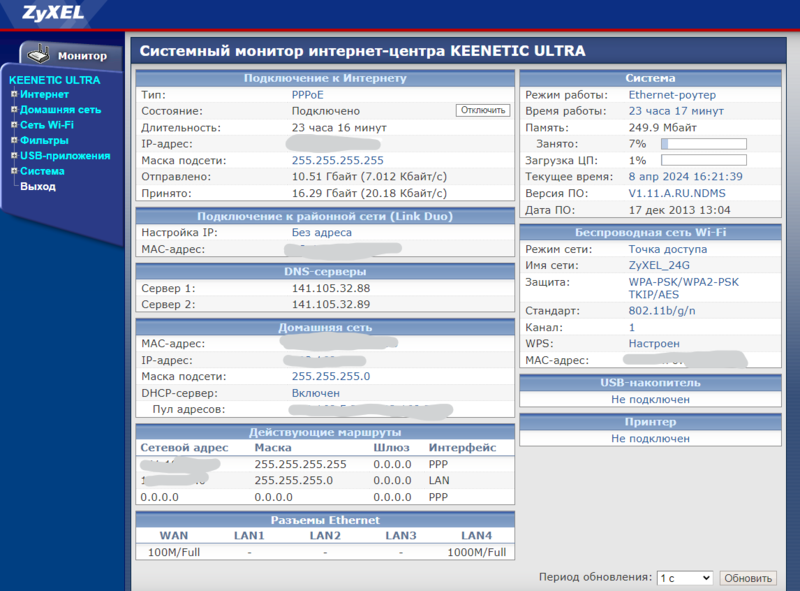
Task: Open the Сеть Wi-Fi menu section
Action: (x=46, y=125)
